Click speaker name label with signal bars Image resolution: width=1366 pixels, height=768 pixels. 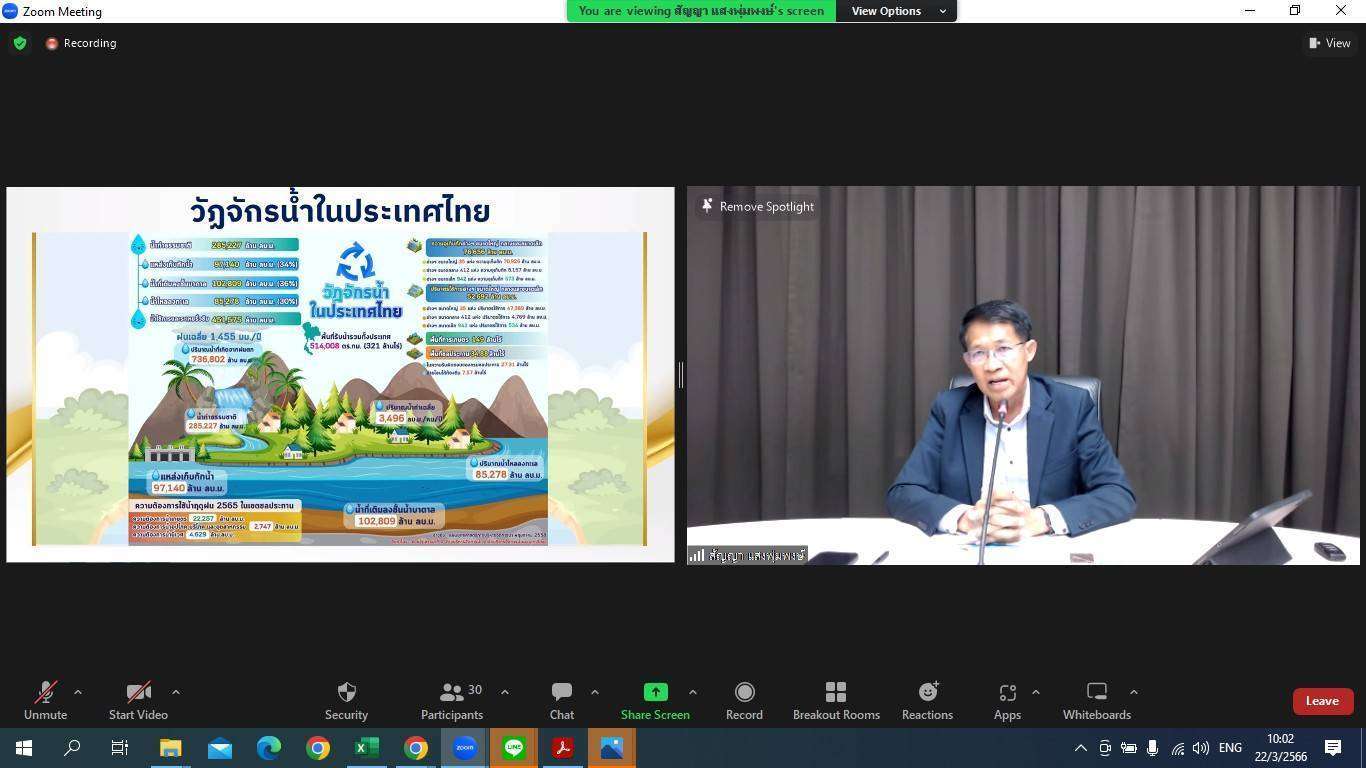pos(747,555)
